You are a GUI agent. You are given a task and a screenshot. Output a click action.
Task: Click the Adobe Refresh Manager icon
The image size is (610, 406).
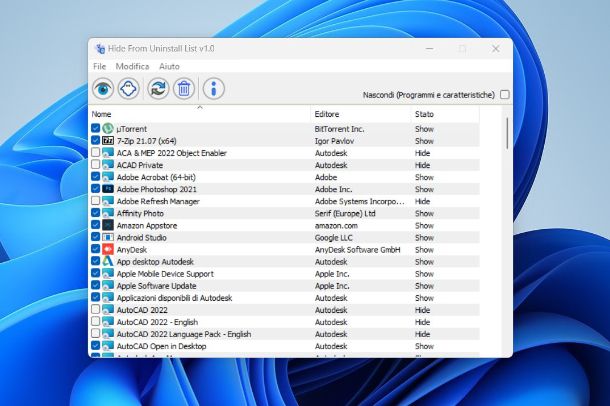(108, 201)
